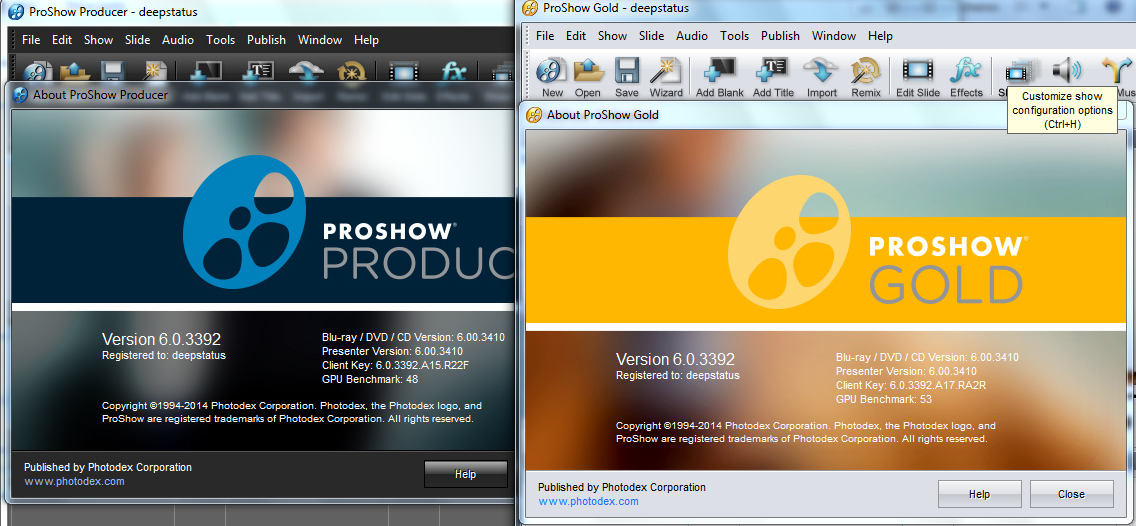This screenshot has width=1136, height=526.
Task: Open the Slide menu in ProShow Producer
Action: [x=138, y=40]
